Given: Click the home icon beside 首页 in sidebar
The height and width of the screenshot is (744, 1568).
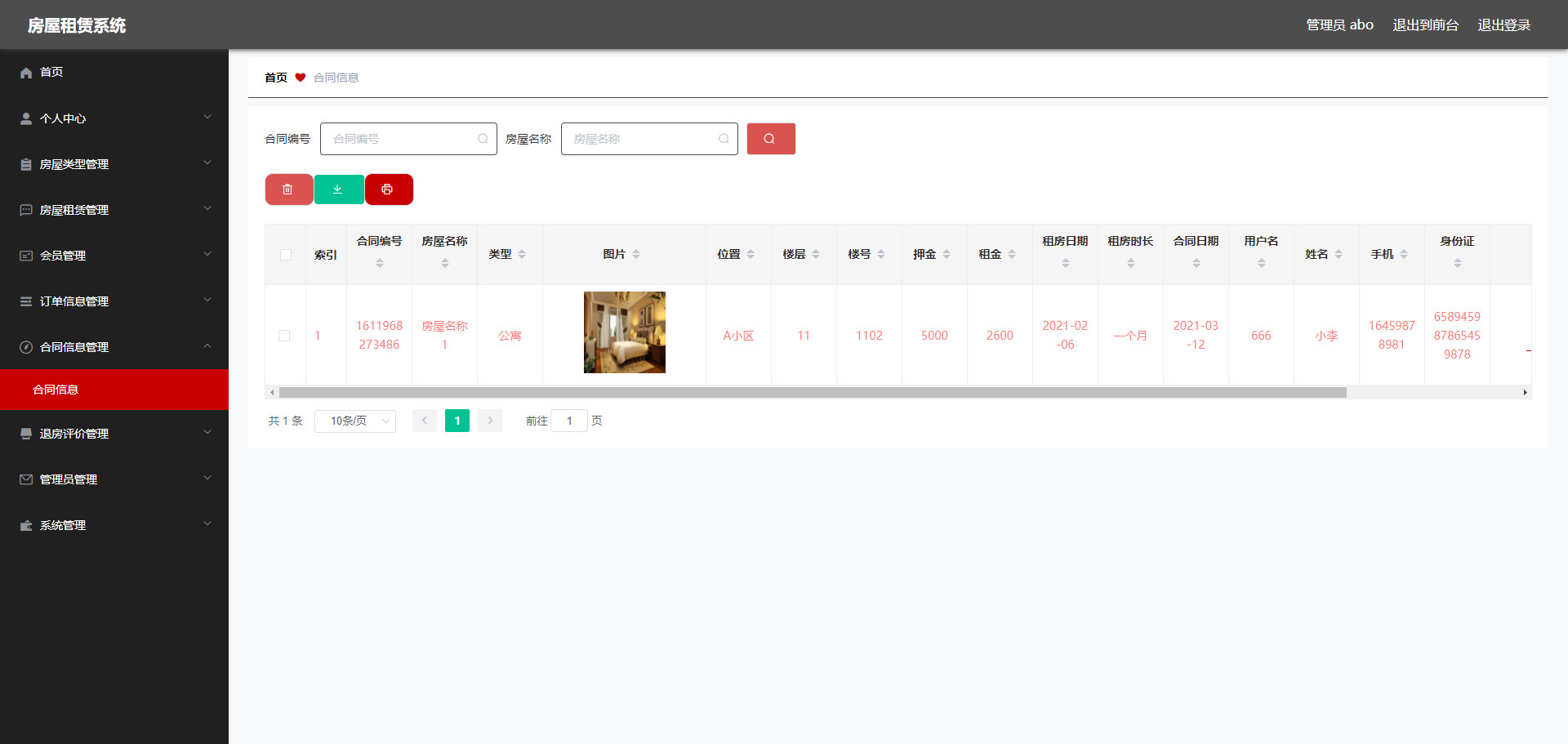Looking at the screenshot, I should [26, 73].
